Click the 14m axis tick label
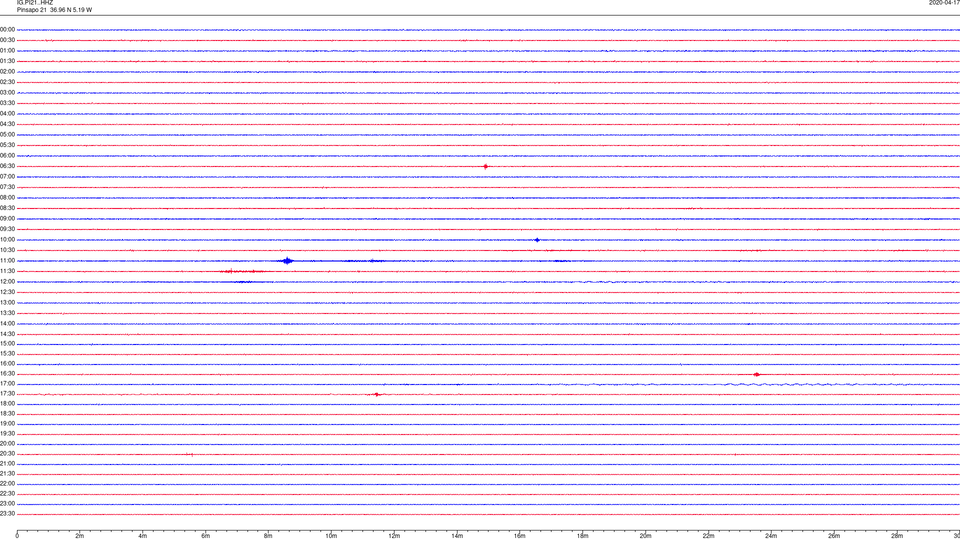 coord(457,536)
